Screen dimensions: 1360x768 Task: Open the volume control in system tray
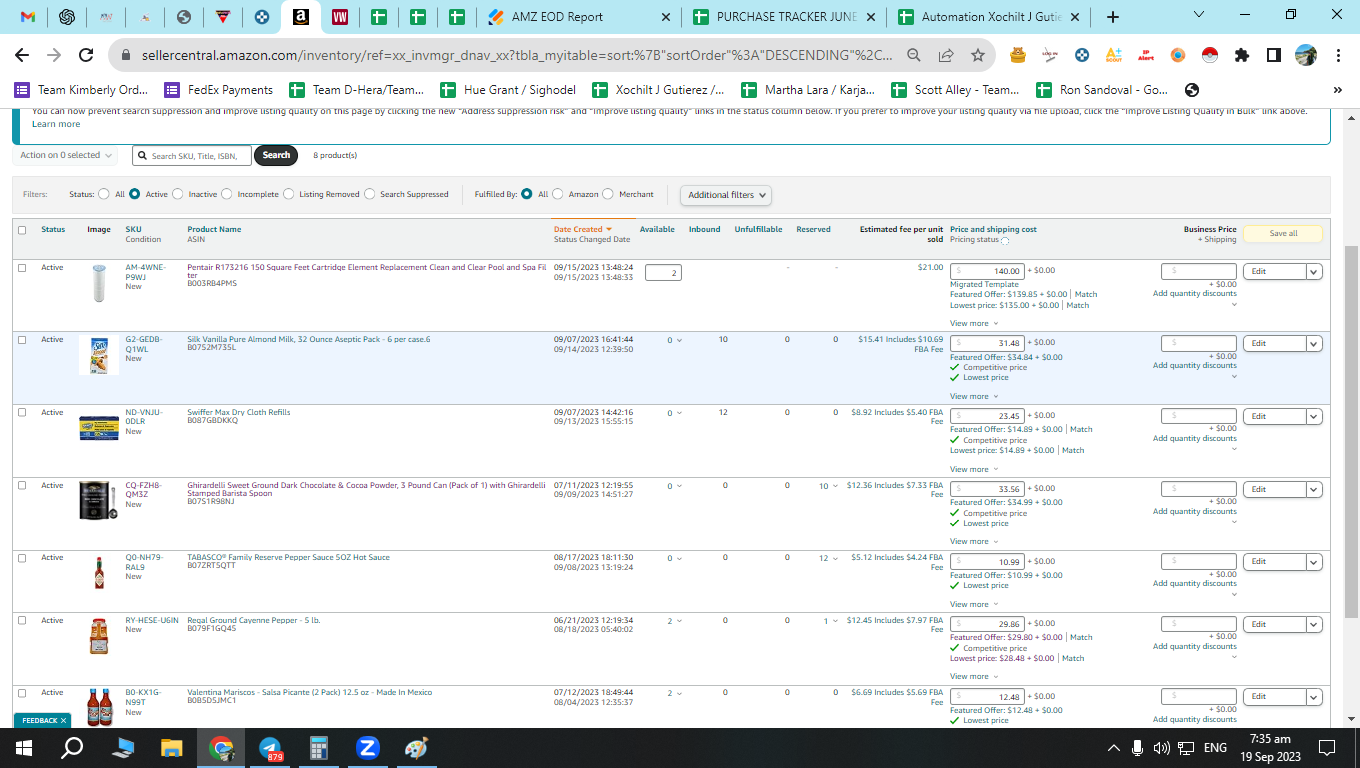point(1161,748)
